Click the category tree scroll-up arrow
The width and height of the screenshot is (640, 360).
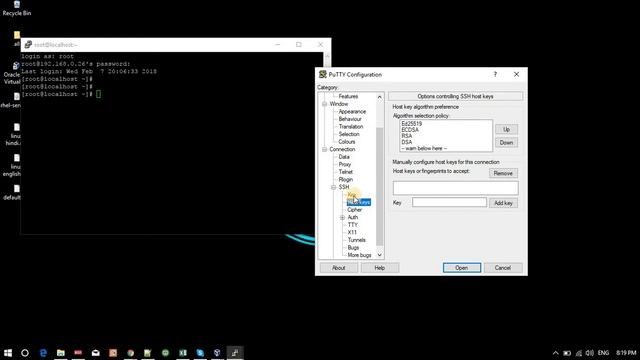point(380,97)
